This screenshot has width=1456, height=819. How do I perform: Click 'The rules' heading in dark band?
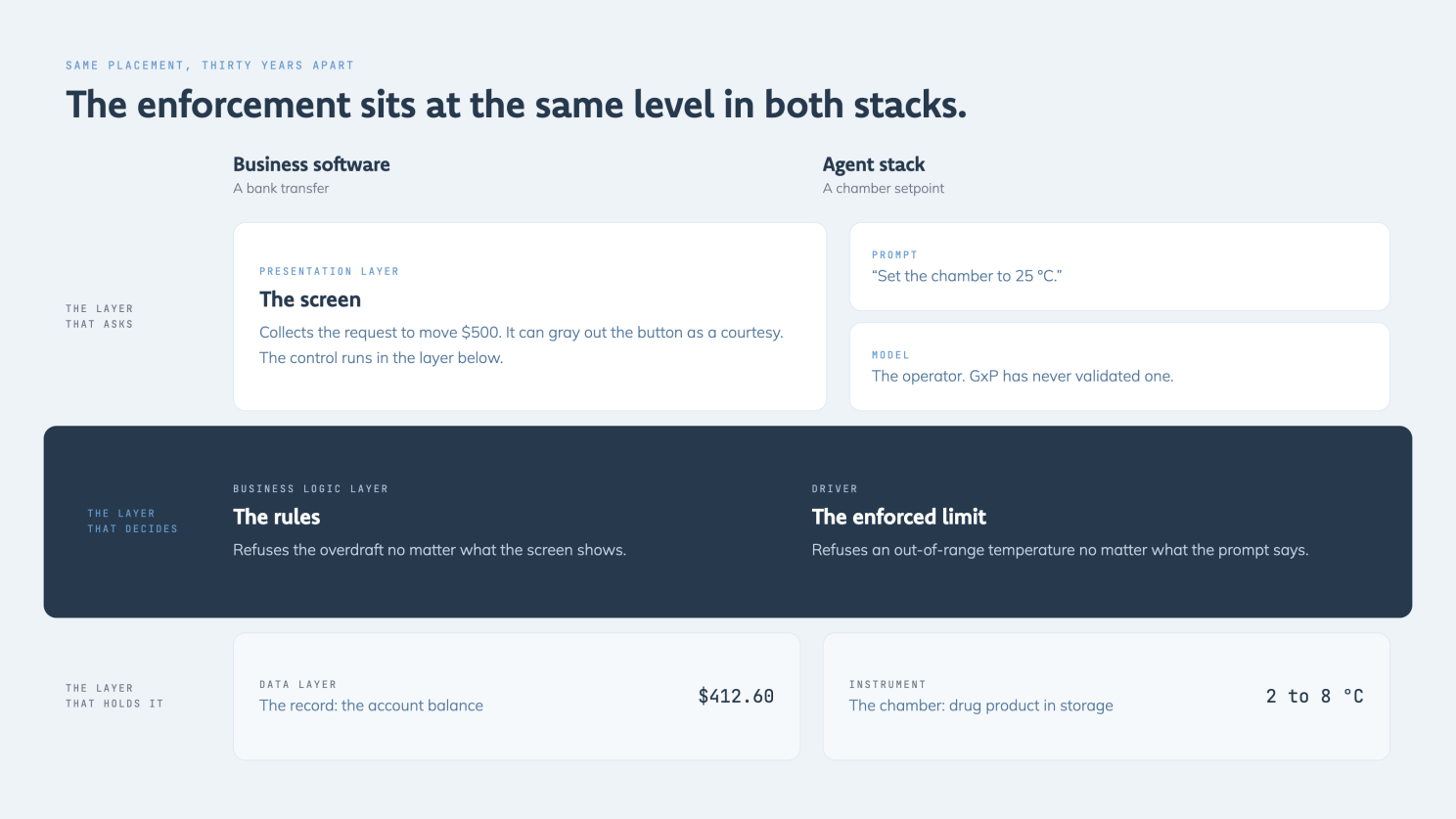click(x=277, y=517)
